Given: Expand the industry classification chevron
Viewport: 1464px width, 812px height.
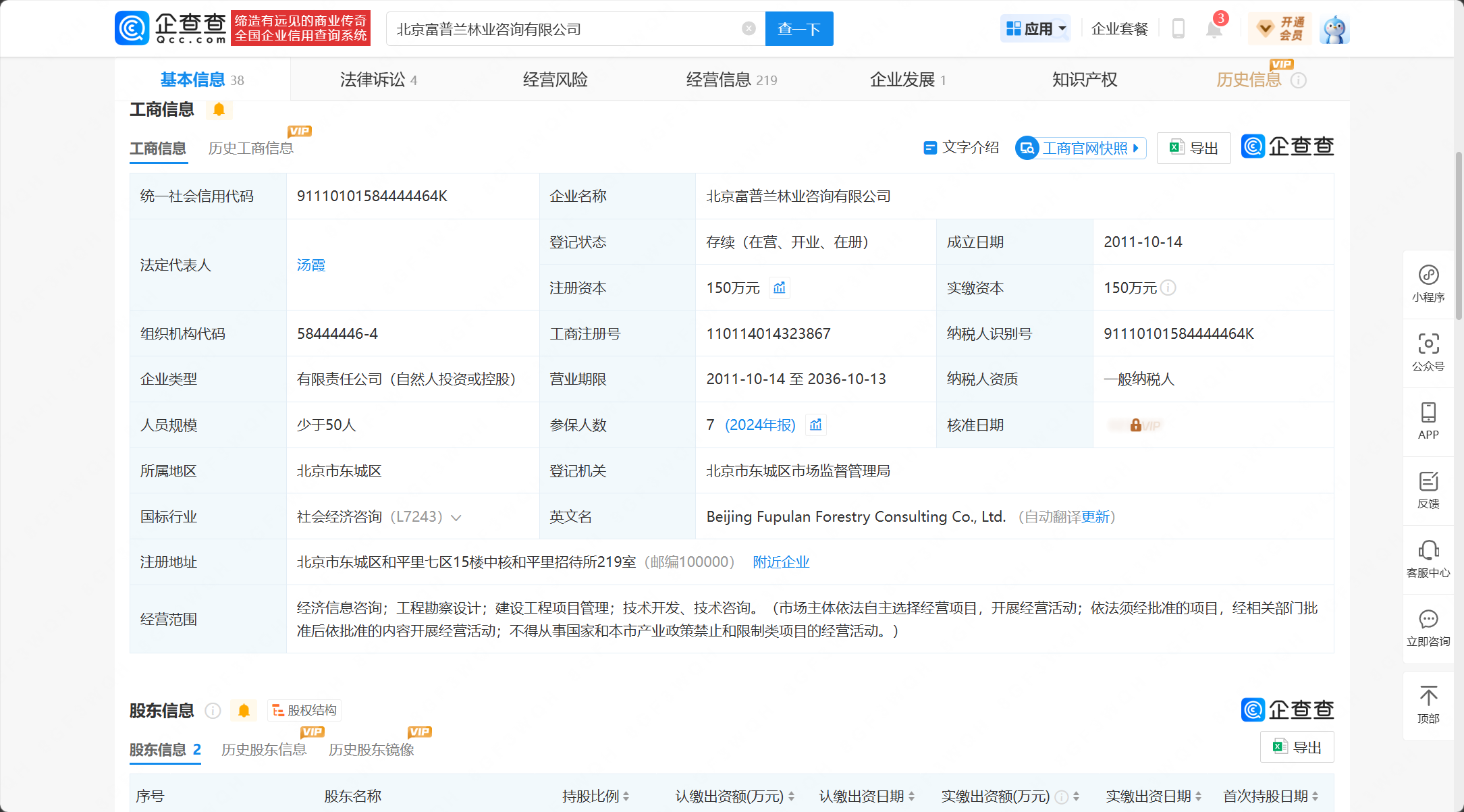Looking at the screenshot, I should tap(456, 518).
